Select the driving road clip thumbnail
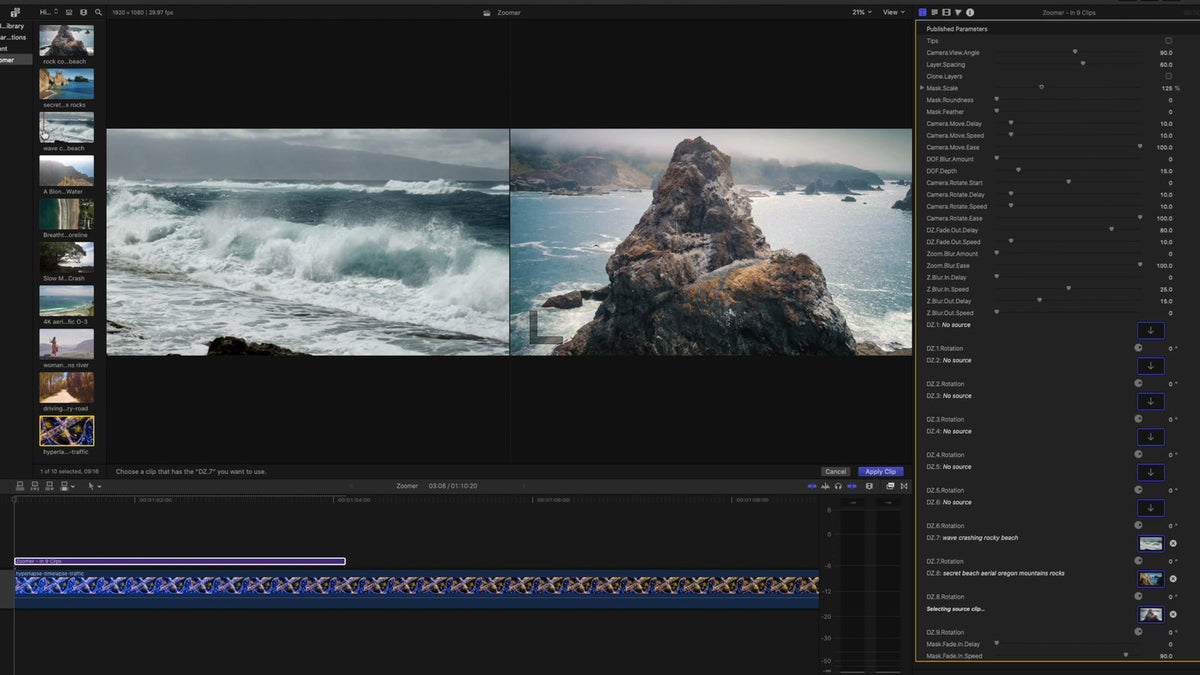 [66, 387]
